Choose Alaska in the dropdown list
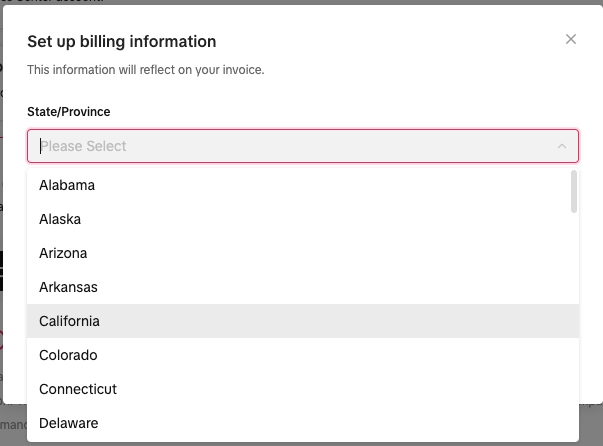Screen dimensions: 603x446 [60, 219]
